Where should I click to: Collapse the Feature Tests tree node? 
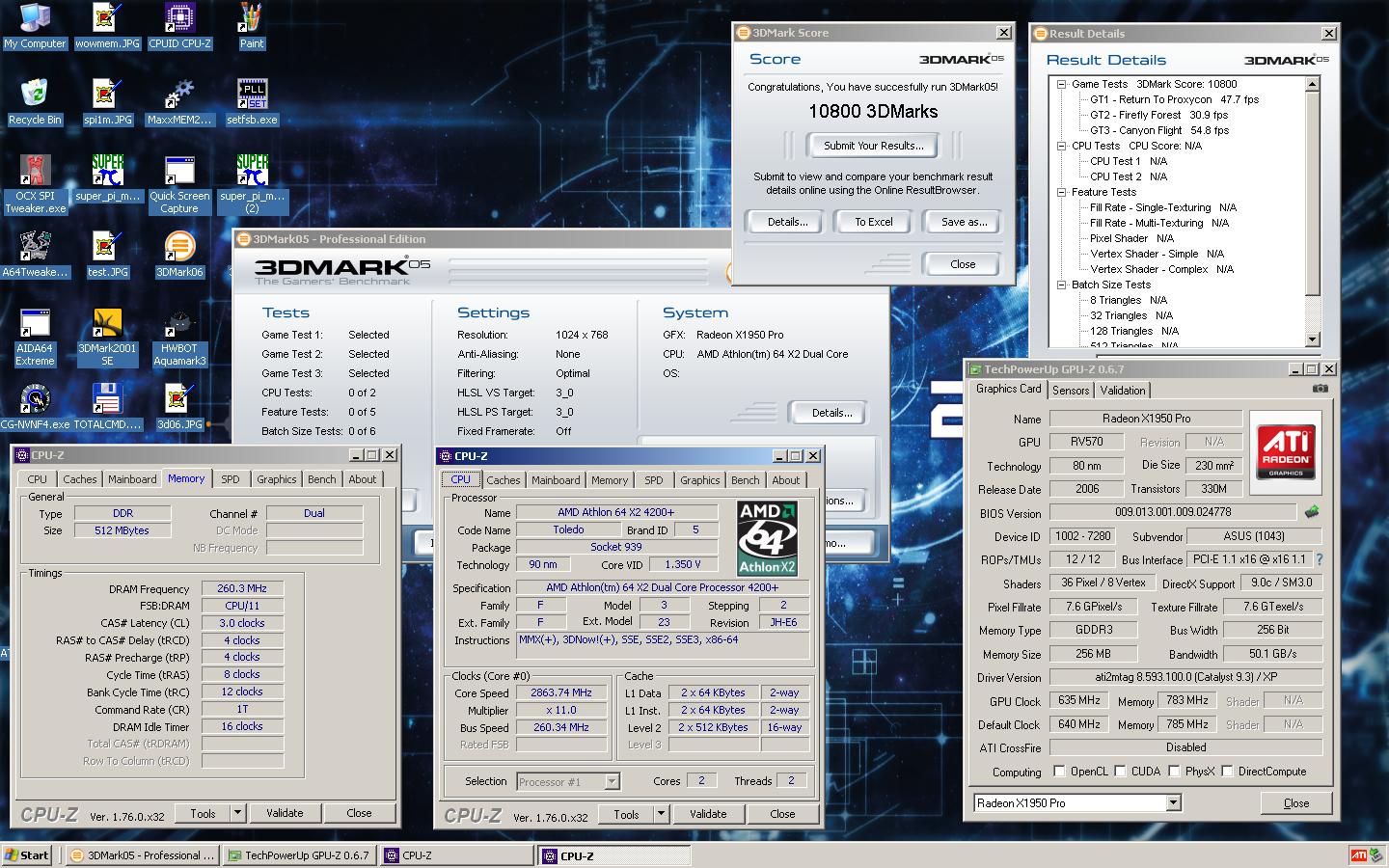pyautogui.click(x=1061, y=192)
